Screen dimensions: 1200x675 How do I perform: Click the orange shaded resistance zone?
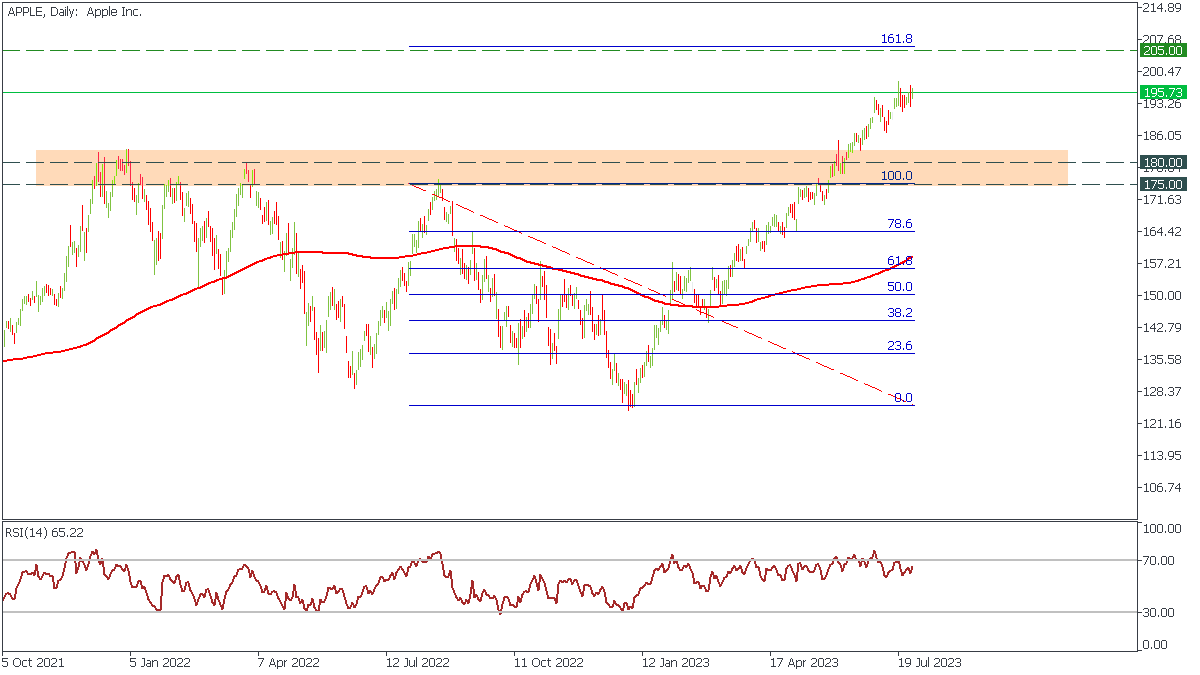[x=550, y=168]
